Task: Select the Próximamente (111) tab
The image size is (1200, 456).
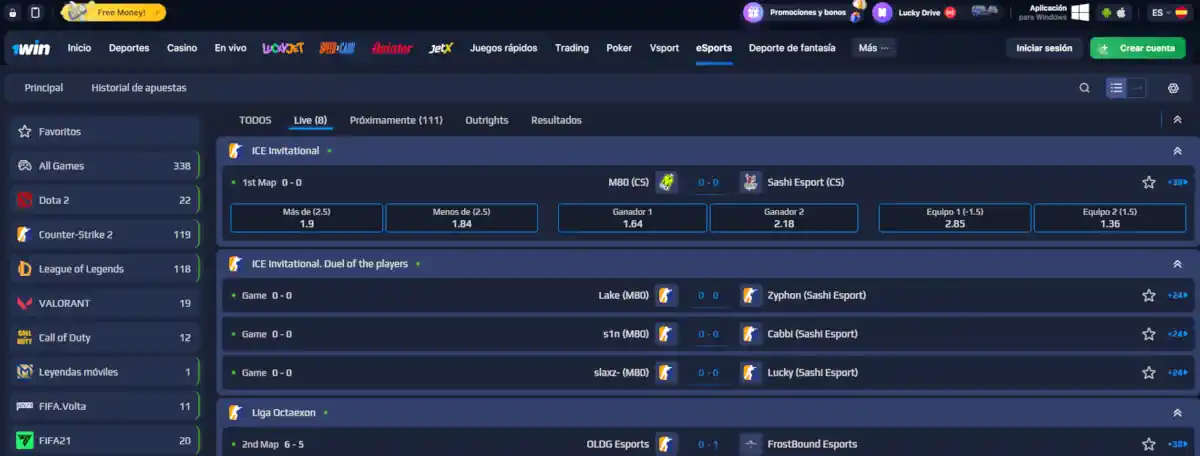Action: [x=396, y=120]
